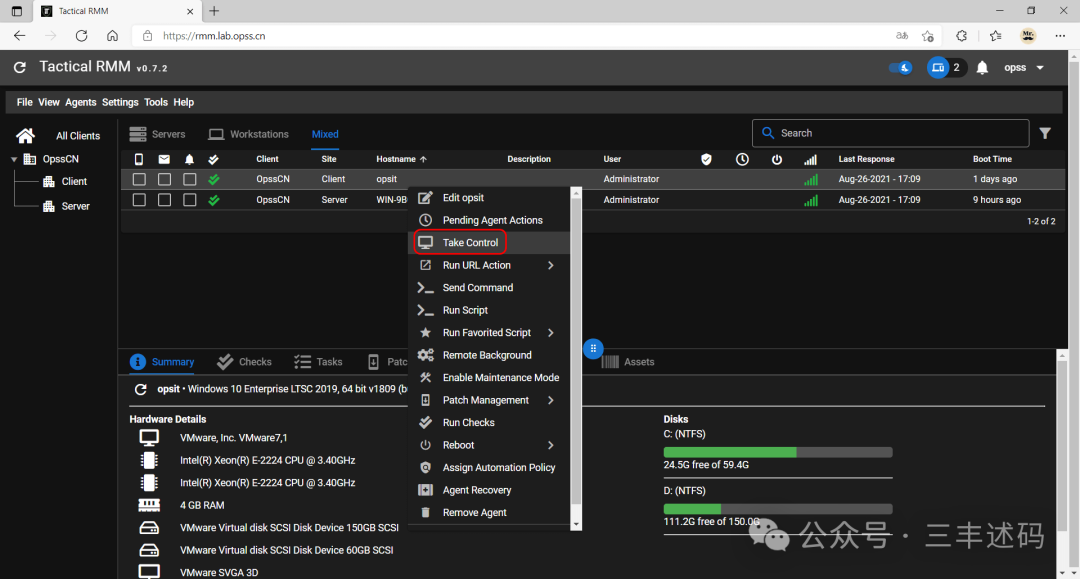Click the patches pending shield column icon
The image size is (1080, 579).
(x=706, y=159)
